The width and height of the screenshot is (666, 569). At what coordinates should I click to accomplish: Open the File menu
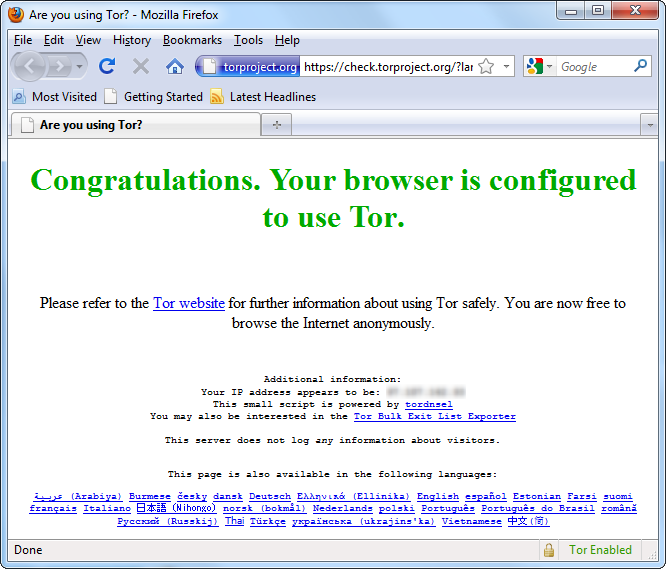tap(23, 40)
